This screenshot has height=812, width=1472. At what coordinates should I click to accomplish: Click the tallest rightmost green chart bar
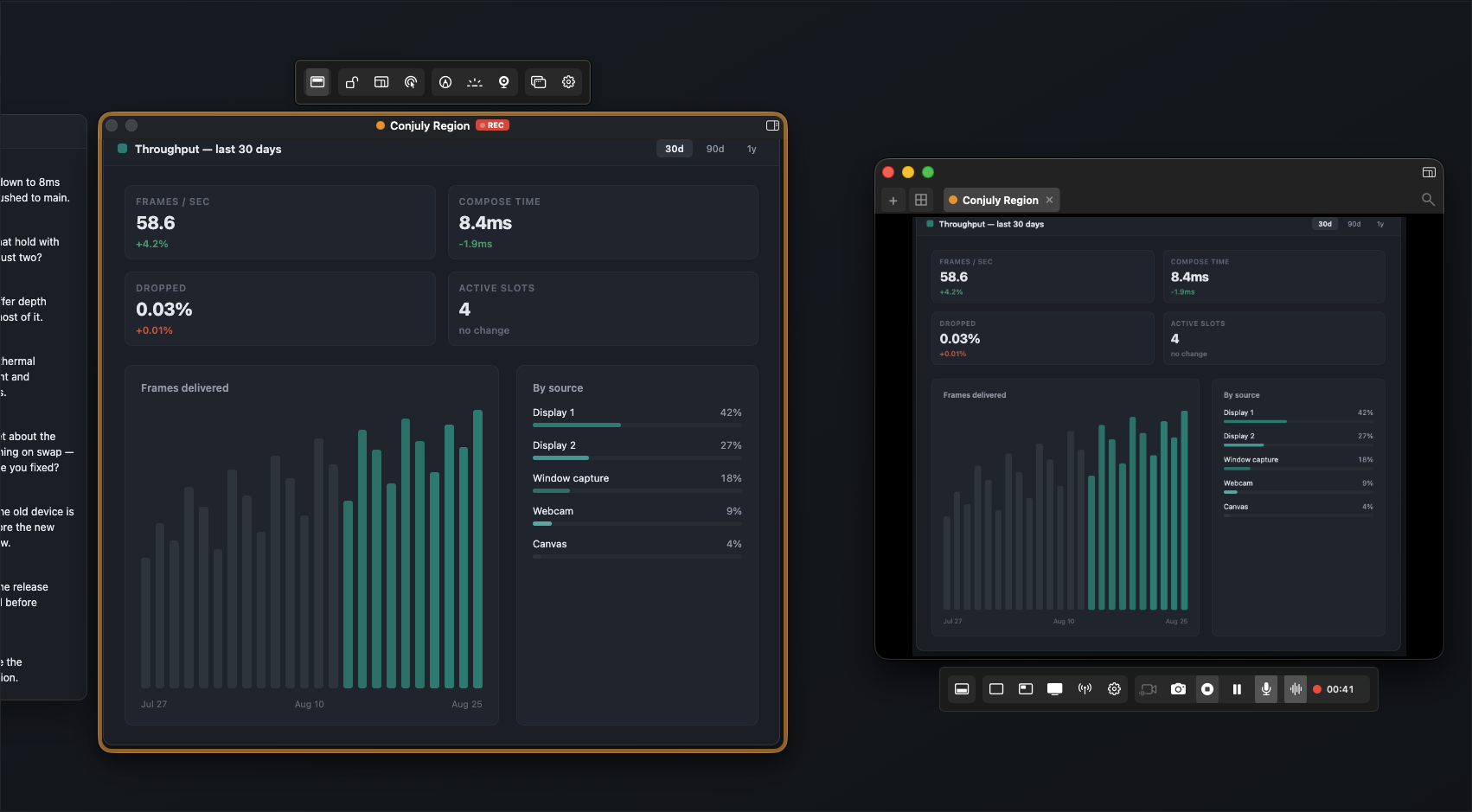(477, 549)
